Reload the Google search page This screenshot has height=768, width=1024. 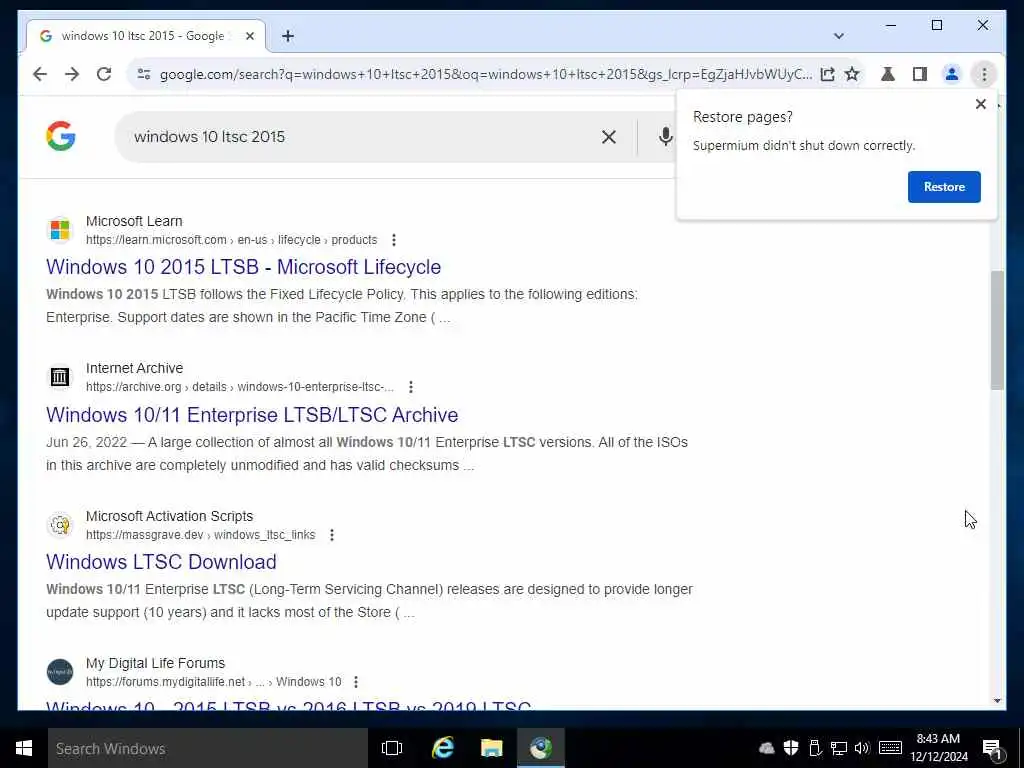click(104, 74)
